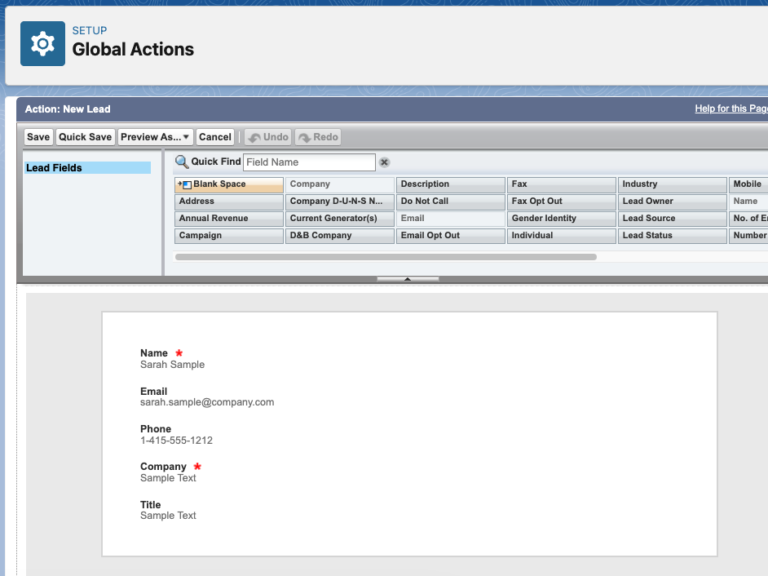Image resolution: width=768 pixels, height=576 pixels.
Task: Open the Help for this Page link
Action: coord(731,109)
